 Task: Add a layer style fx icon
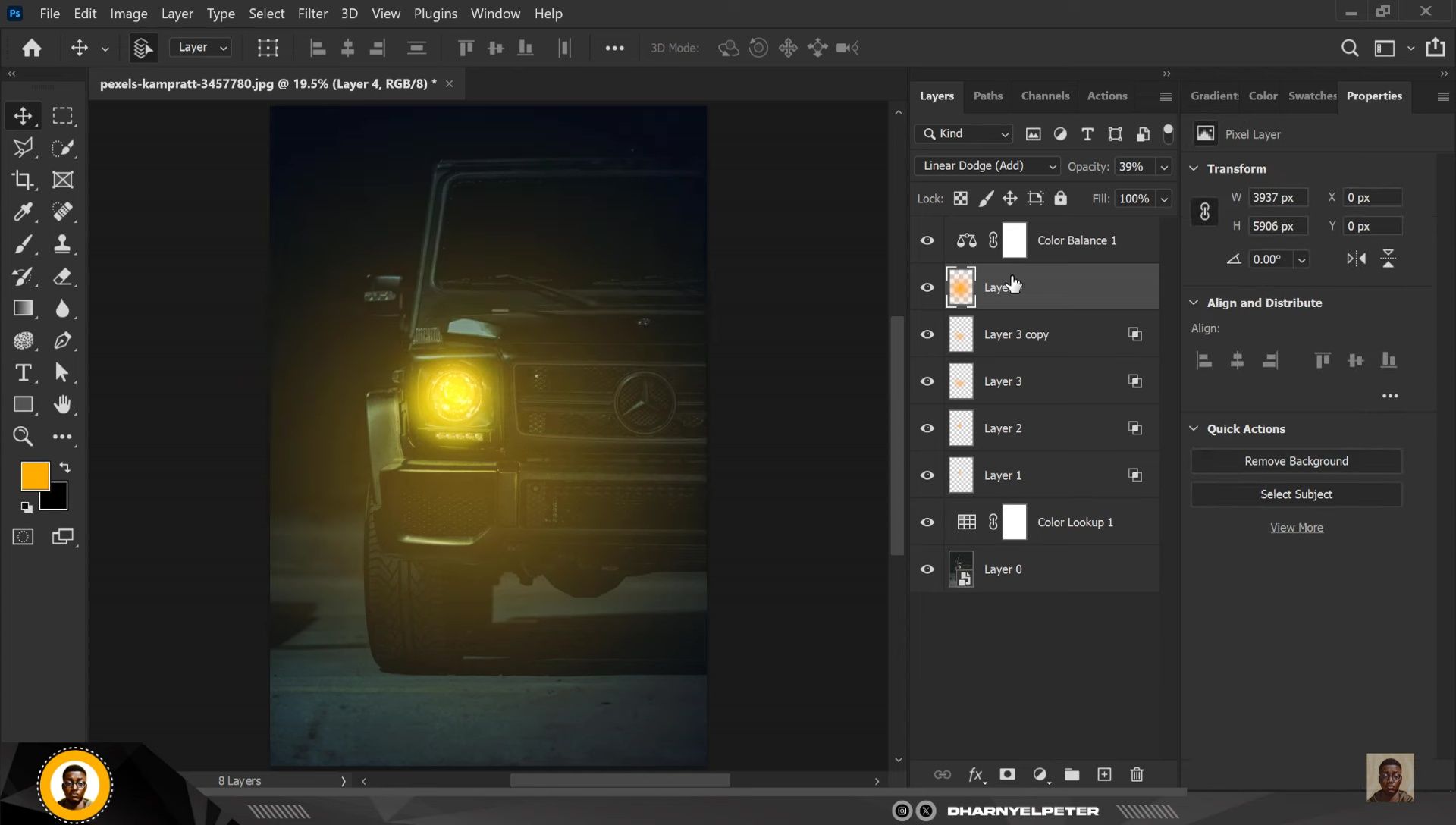[x=976, y=774]
